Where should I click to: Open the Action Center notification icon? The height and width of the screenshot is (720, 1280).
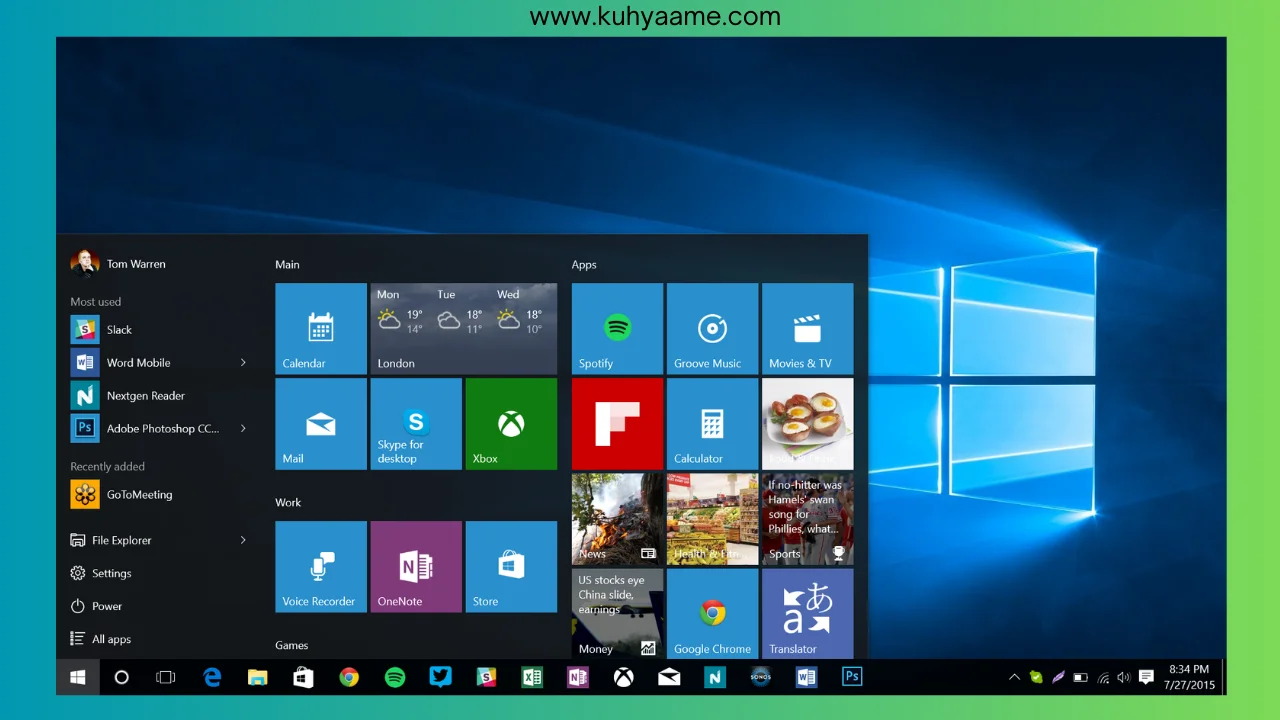[1146, 677]
